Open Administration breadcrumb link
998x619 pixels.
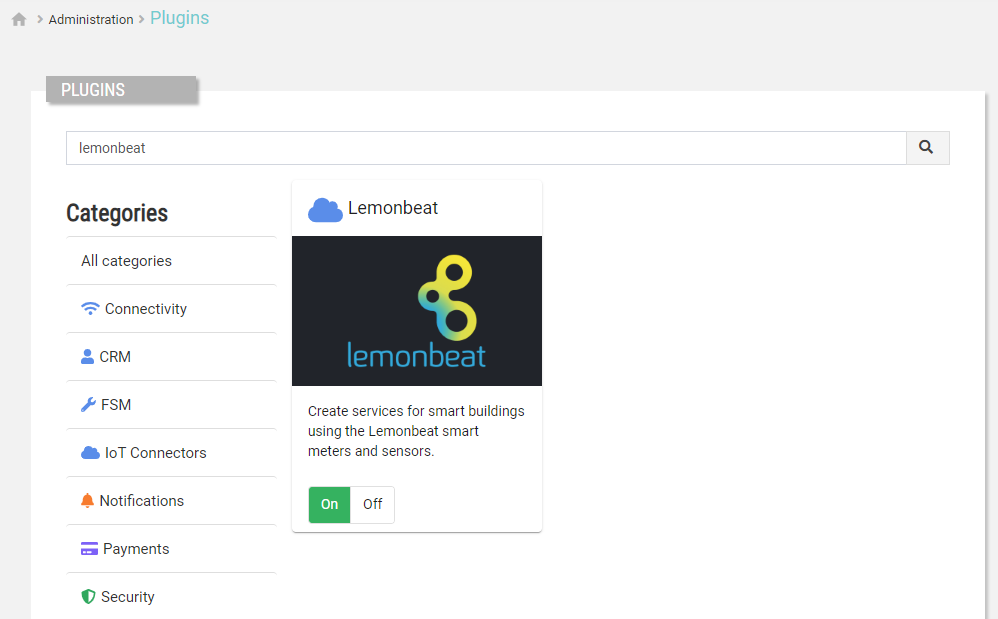(91, 20)
